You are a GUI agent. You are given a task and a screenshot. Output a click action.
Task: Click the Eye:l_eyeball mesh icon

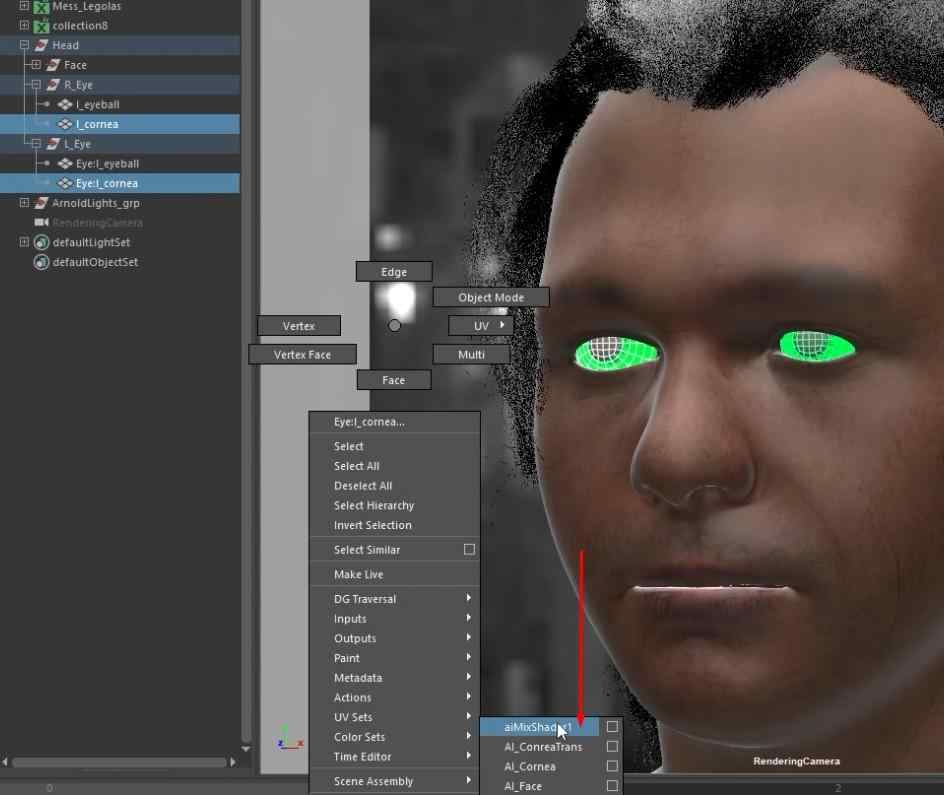65,164
